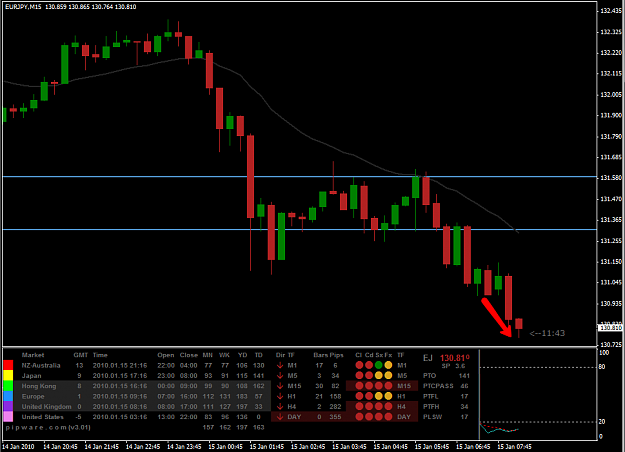This screenshot has width=625, height=452.
Task: Click the M15 down direction arrow
Action: (x=280, y=386)
